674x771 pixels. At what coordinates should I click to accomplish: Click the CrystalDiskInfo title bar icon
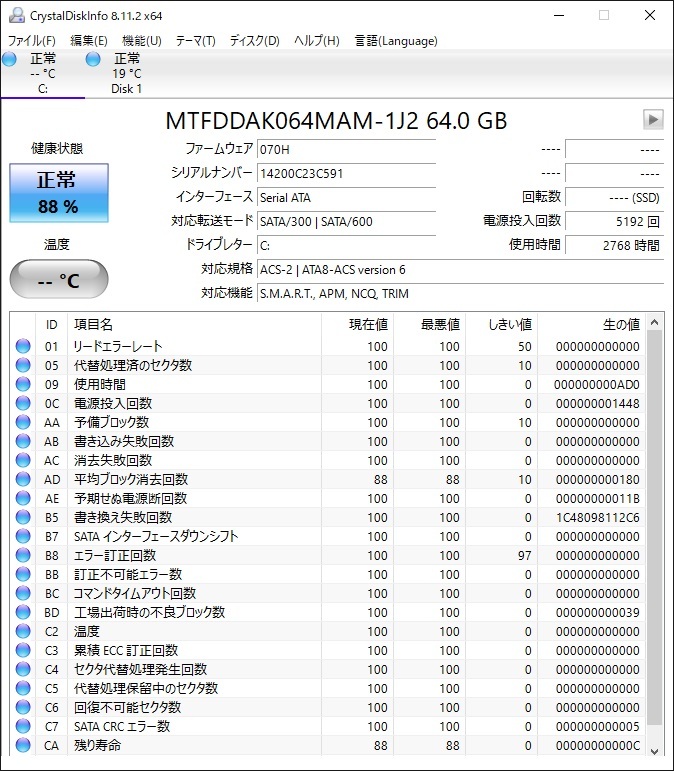point(16,15)
